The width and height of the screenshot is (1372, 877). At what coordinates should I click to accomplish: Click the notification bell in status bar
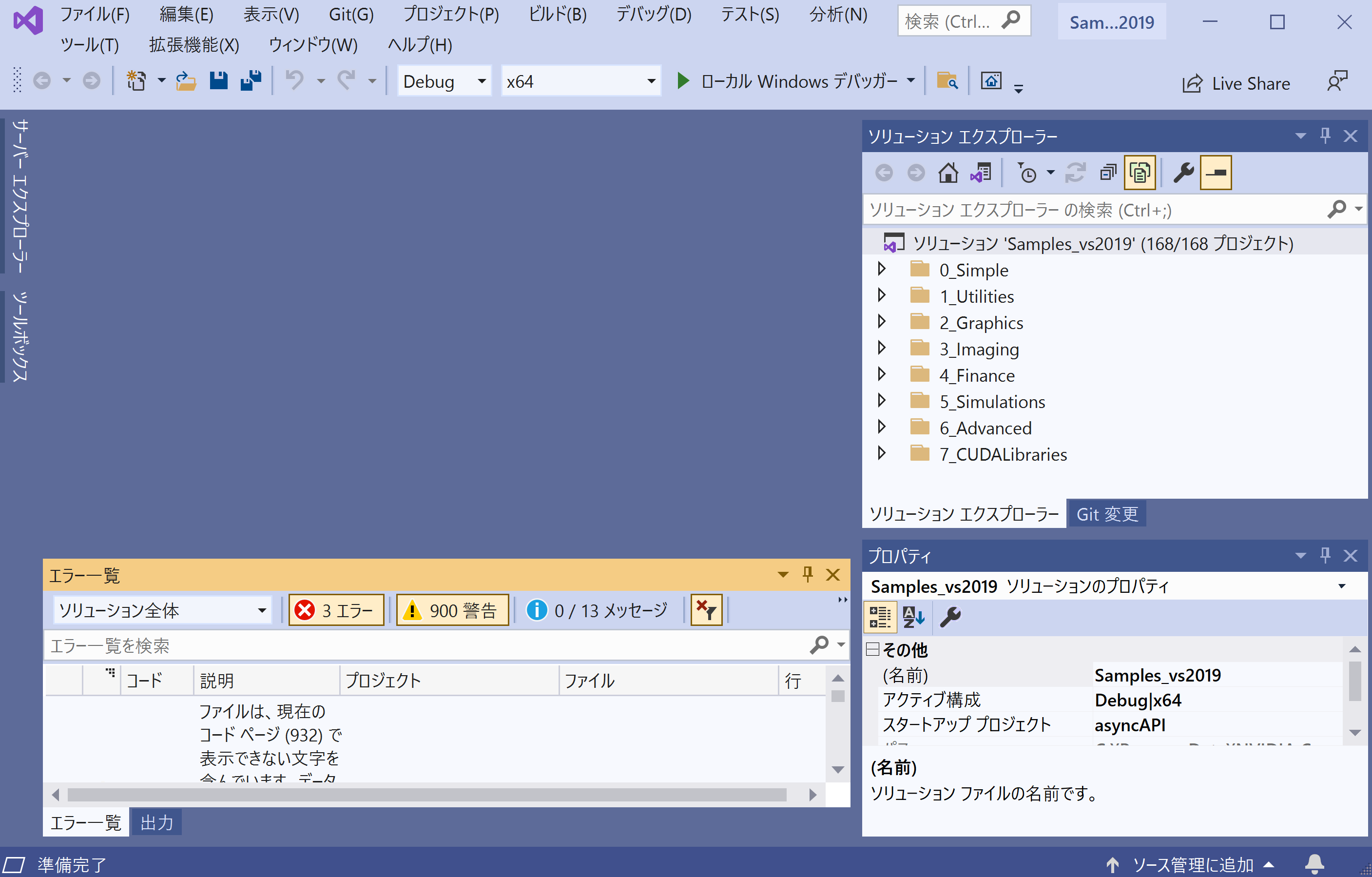[1314, 864]
